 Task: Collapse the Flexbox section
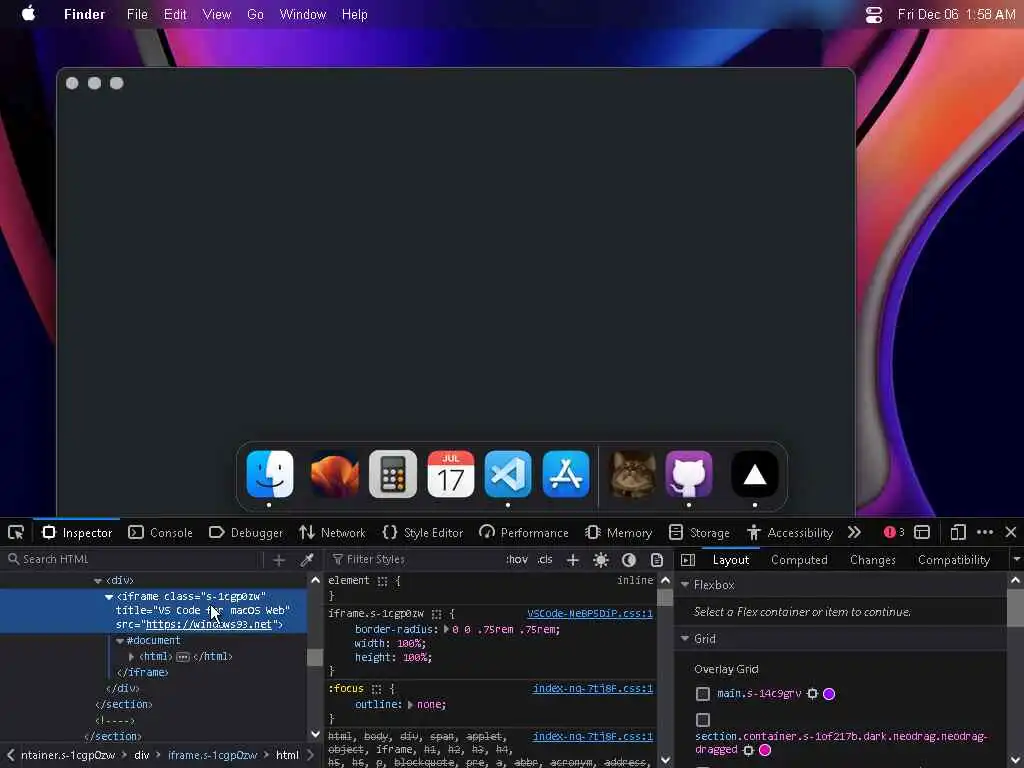click(x=685, y=584)
